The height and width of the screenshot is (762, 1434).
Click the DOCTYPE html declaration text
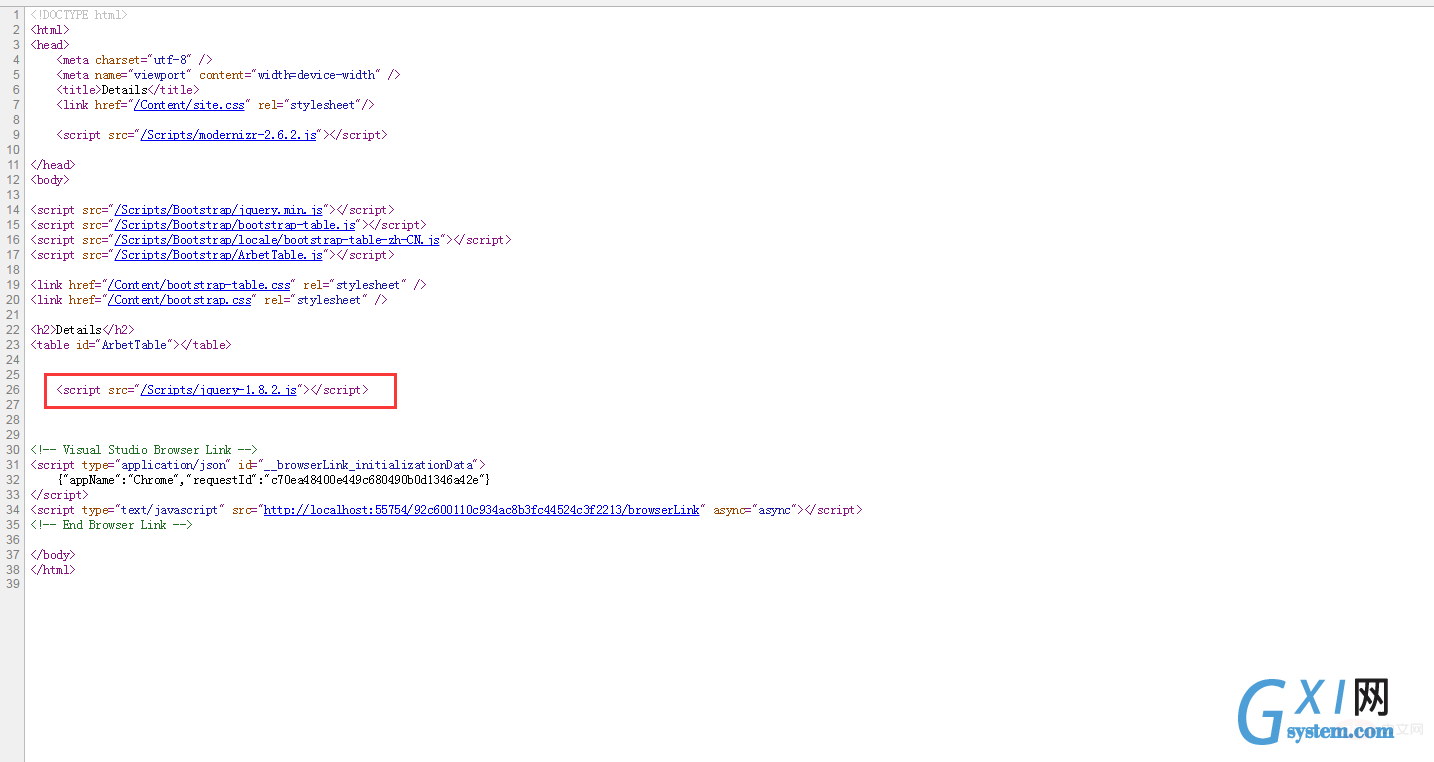point(79,15)
